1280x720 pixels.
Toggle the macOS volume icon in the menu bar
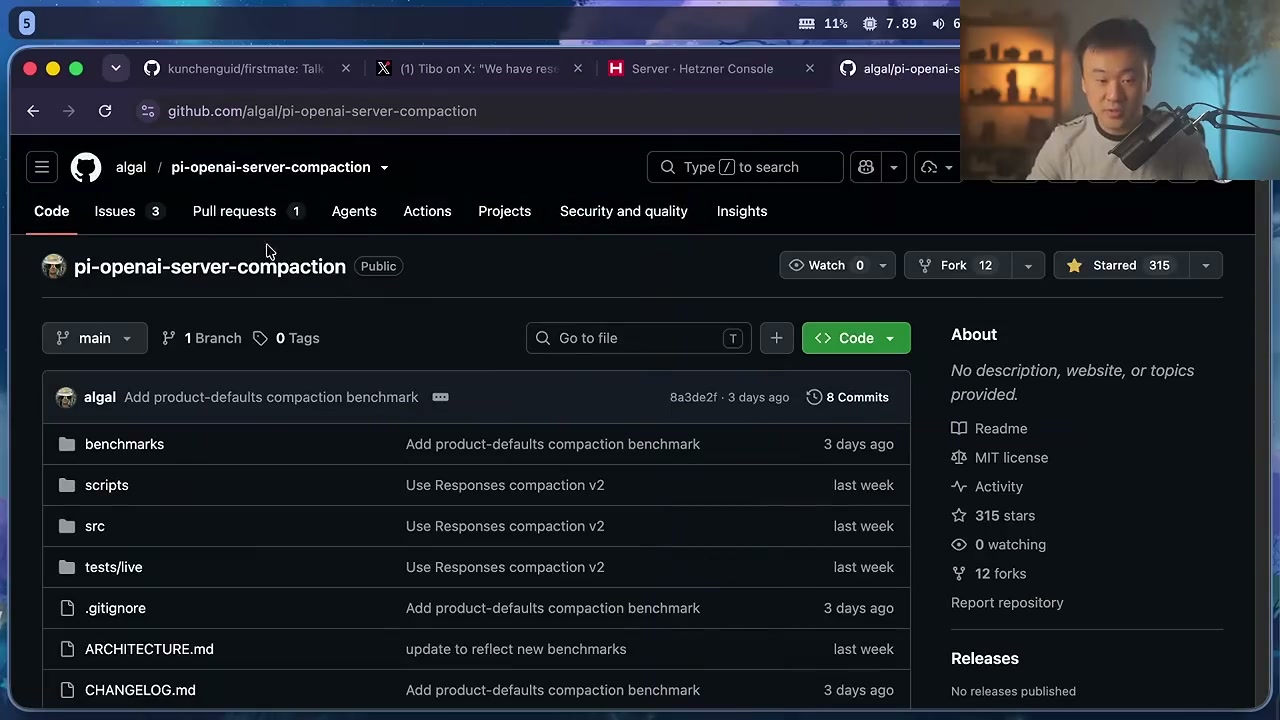(x=938, y=23)
